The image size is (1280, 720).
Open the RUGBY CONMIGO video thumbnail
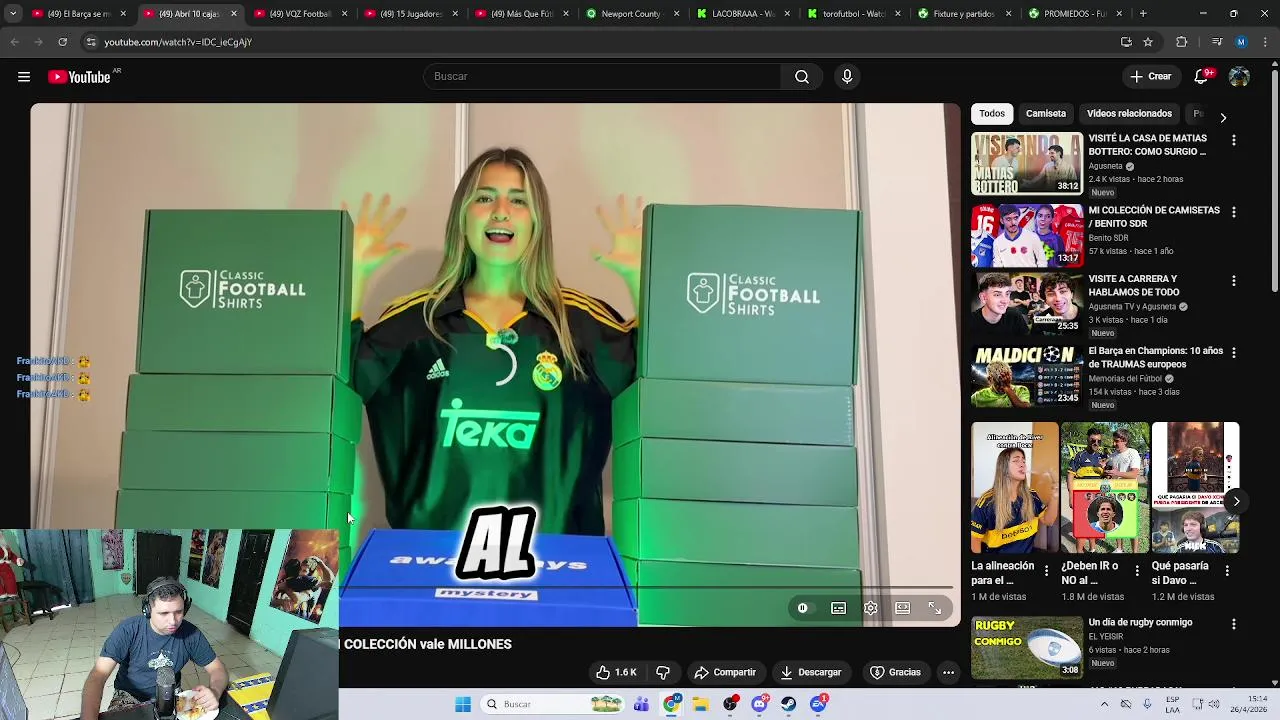[x=1027, y=647]
